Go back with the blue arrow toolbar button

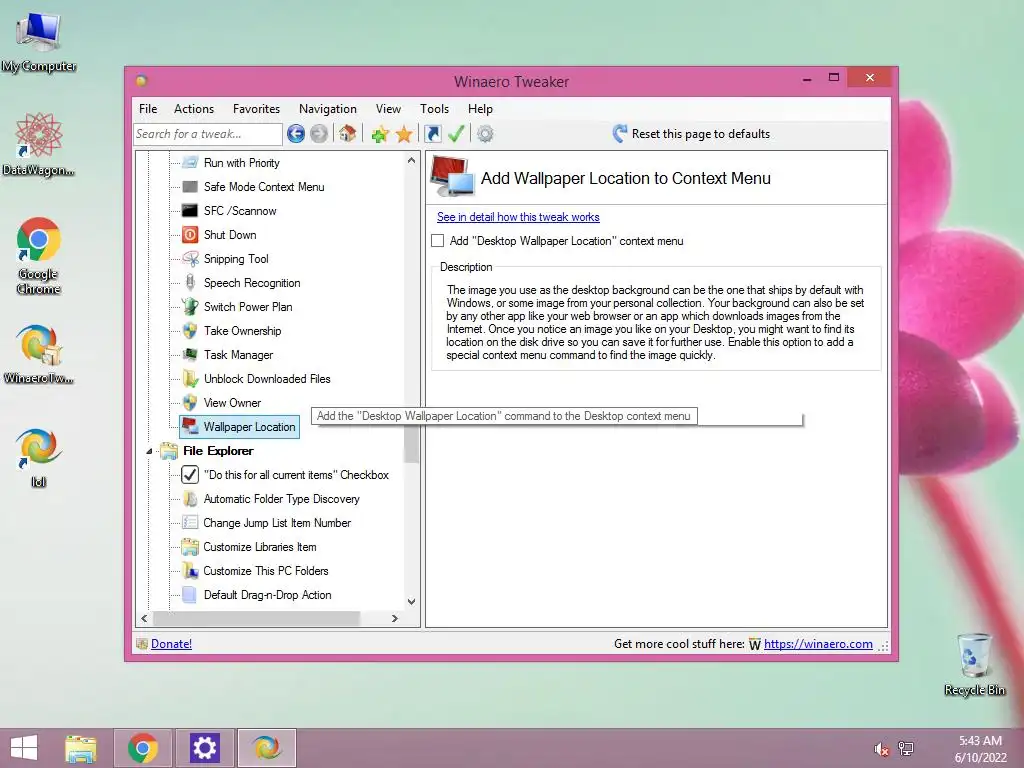296,134
